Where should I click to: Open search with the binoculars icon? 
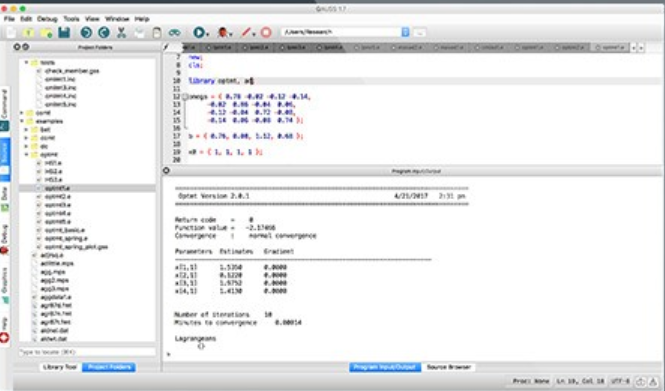(174, 33)
